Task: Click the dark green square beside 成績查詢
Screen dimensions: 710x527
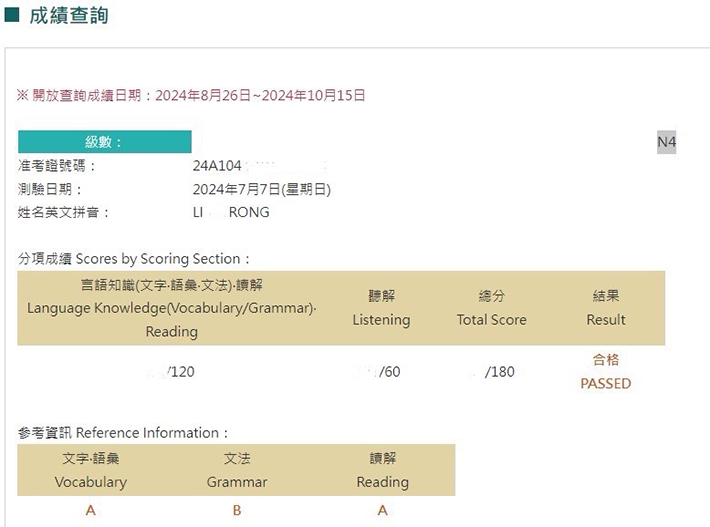Action: [12, 15]
